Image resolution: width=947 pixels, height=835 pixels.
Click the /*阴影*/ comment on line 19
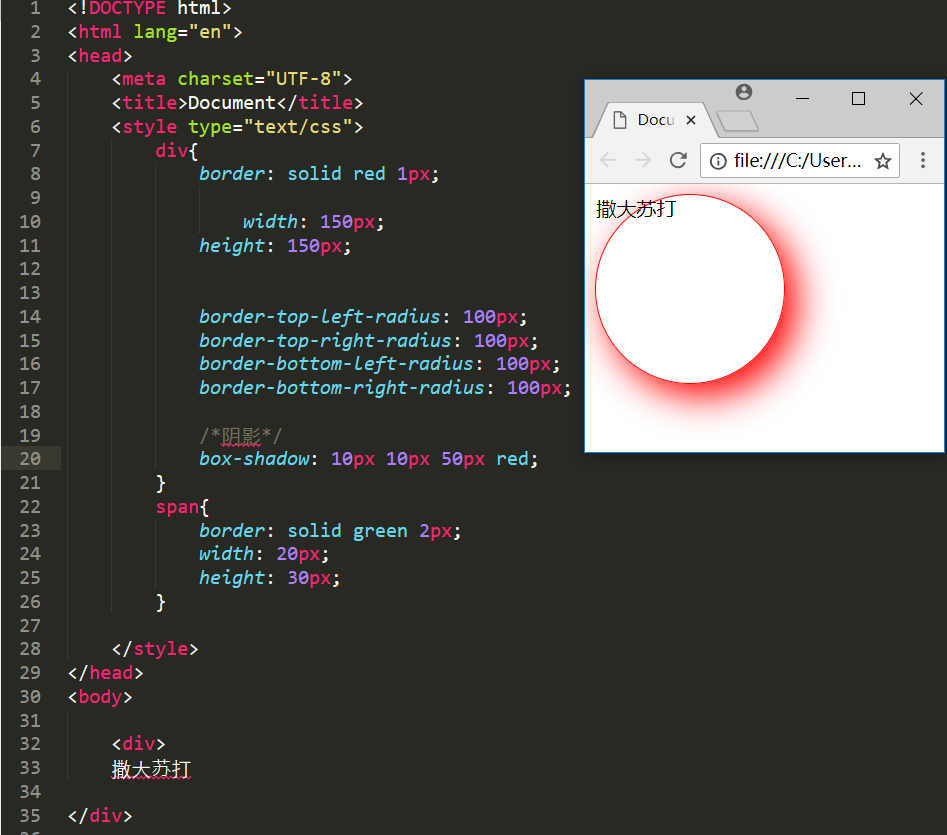[240, 435]
